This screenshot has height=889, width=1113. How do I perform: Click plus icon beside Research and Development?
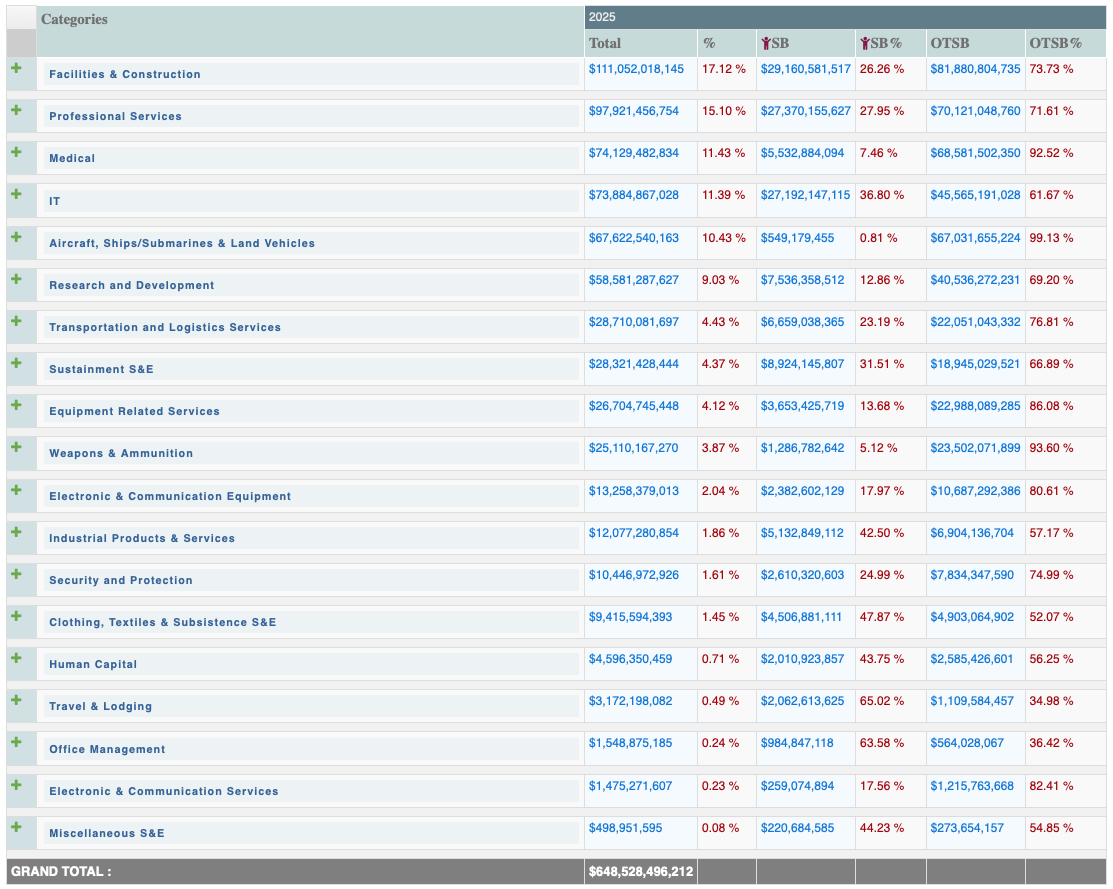(x=16, y=279)
